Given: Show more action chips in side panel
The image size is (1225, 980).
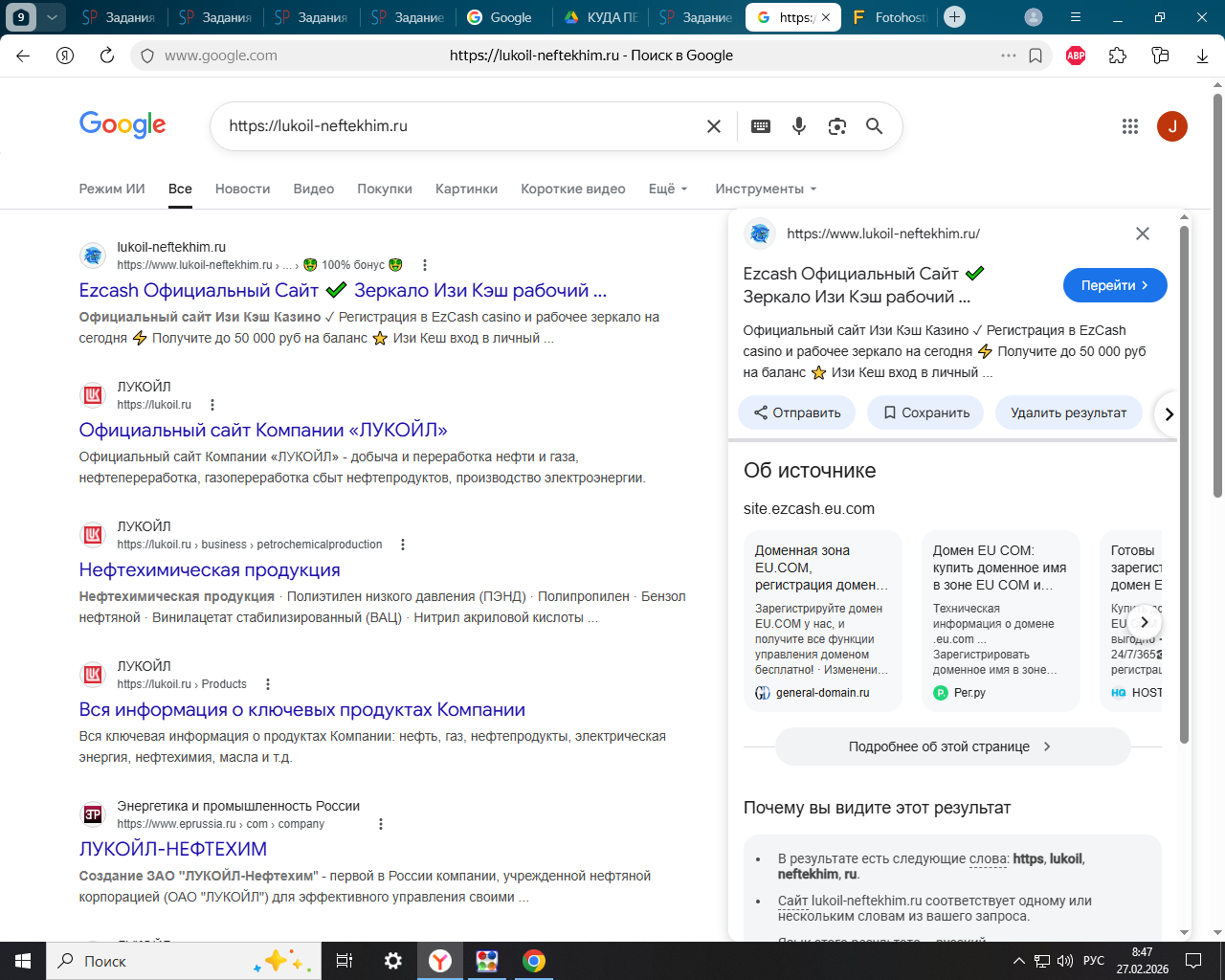Looking at the screenshot, I should click(1169, 414).
